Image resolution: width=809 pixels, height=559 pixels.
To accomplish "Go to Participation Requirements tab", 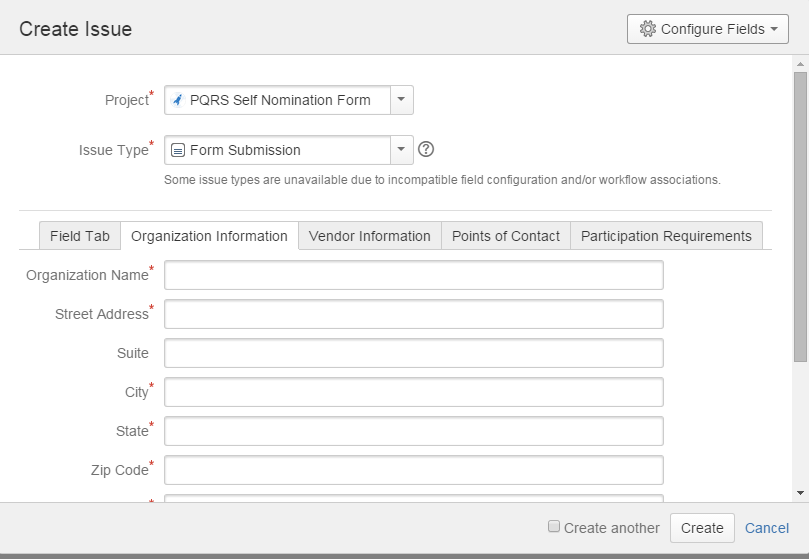I will click(666, 236).
